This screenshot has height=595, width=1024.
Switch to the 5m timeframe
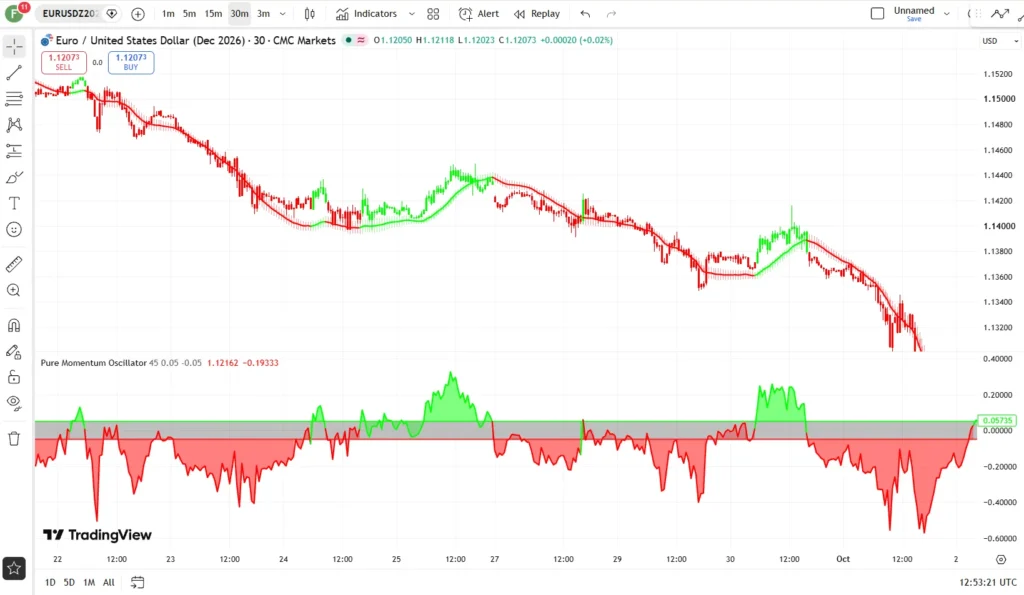click(189, 13)
